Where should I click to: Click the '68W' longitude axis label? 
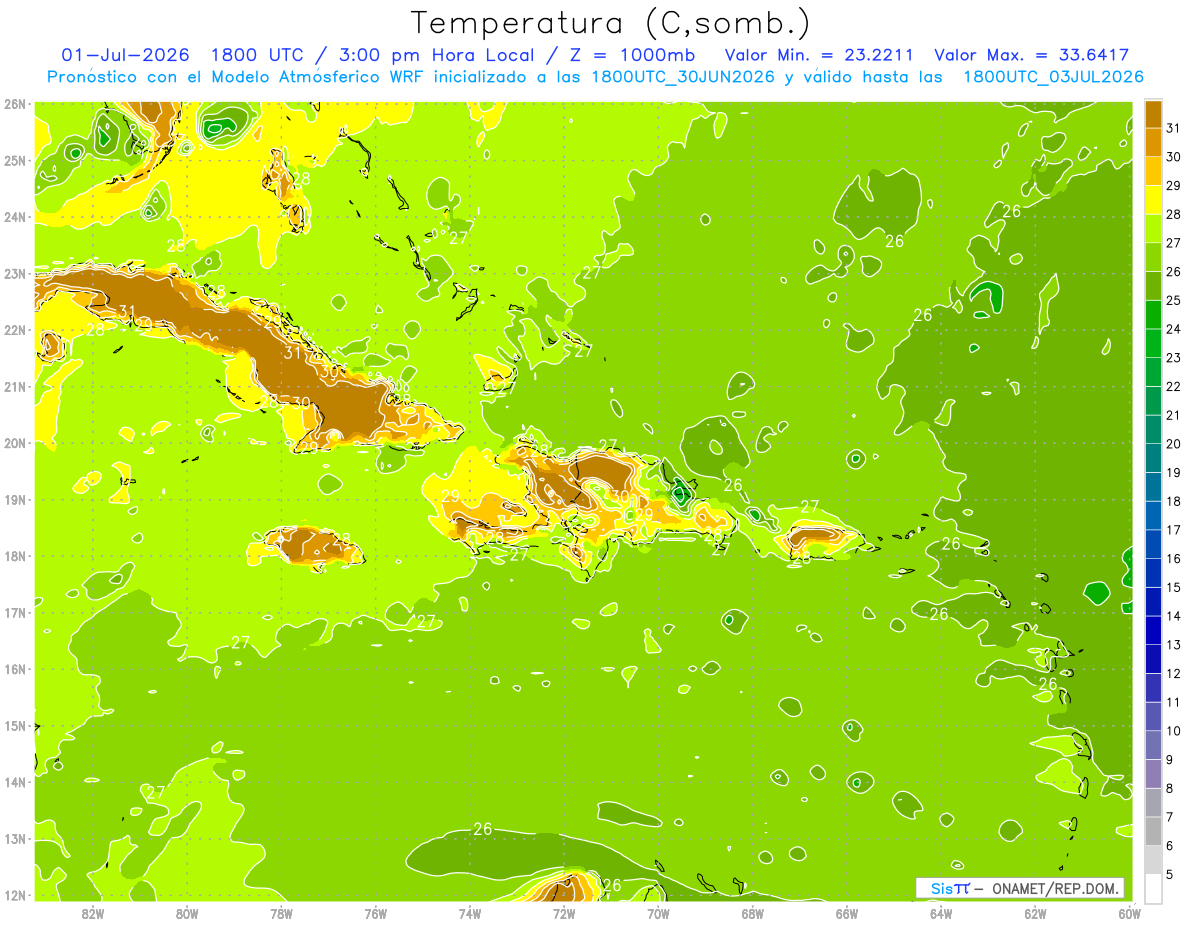[x=753, y=913]
